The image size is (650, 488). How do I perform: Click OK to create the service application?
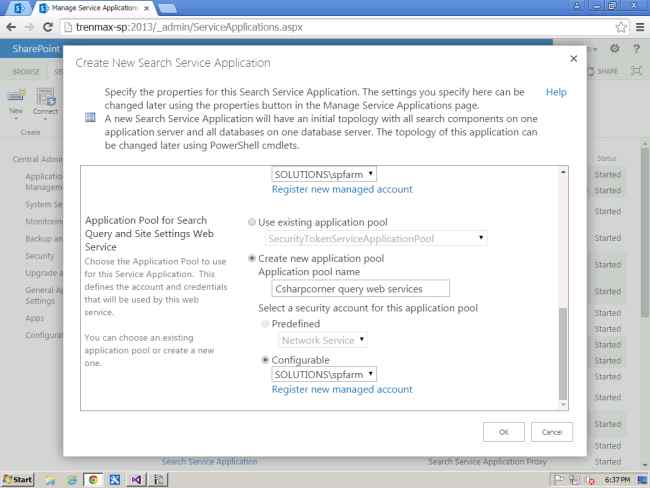coord(504,432)
